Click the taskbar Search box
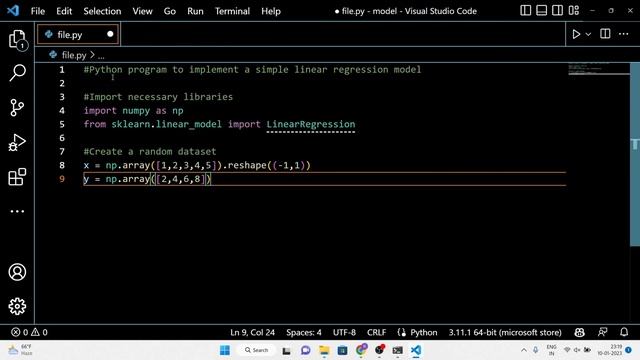This screenshot has height=360, width=640. click(x=256, y=350)
